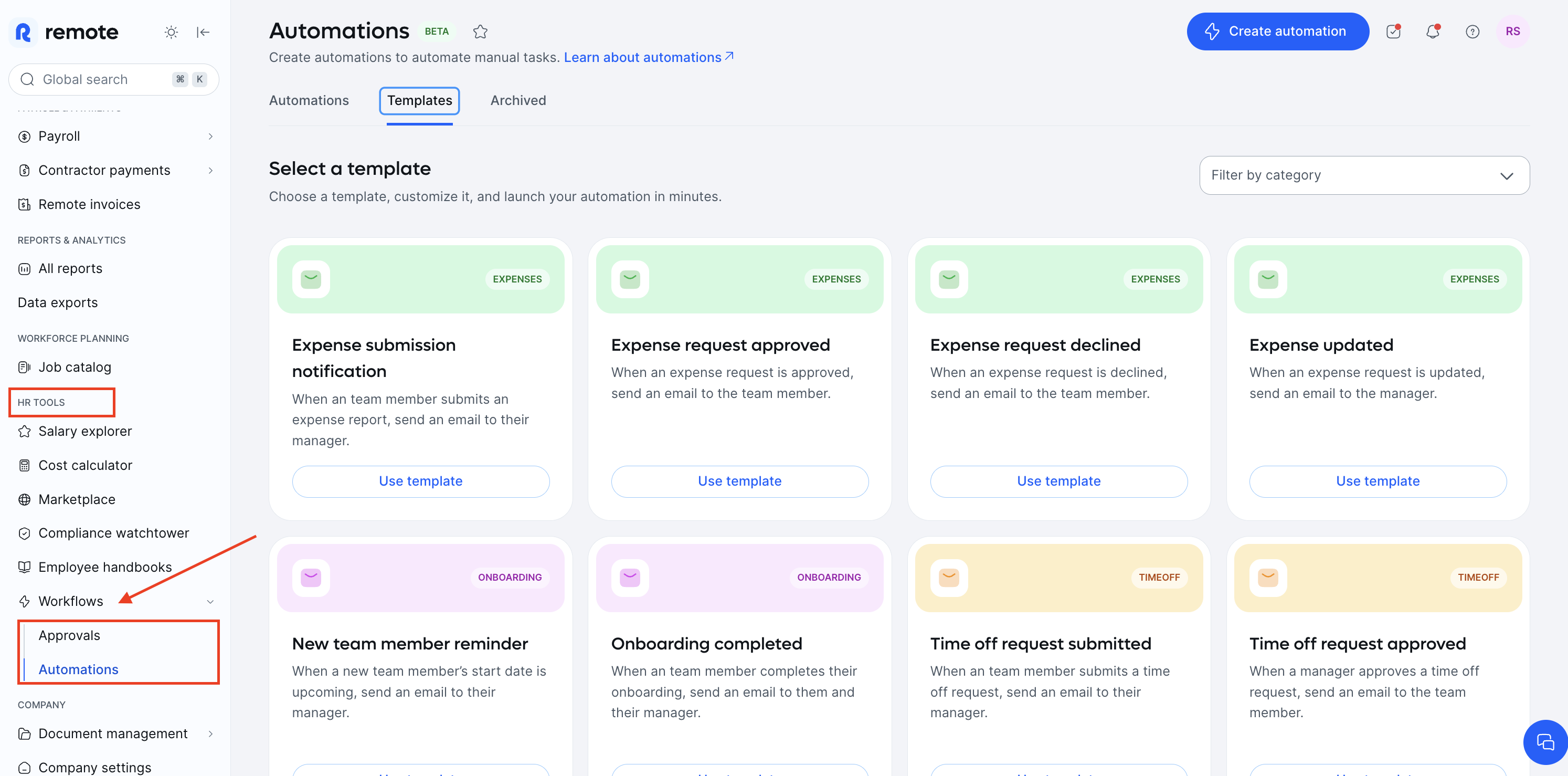Toggle the light/dark theme sun icon

[x=171, y=32]
